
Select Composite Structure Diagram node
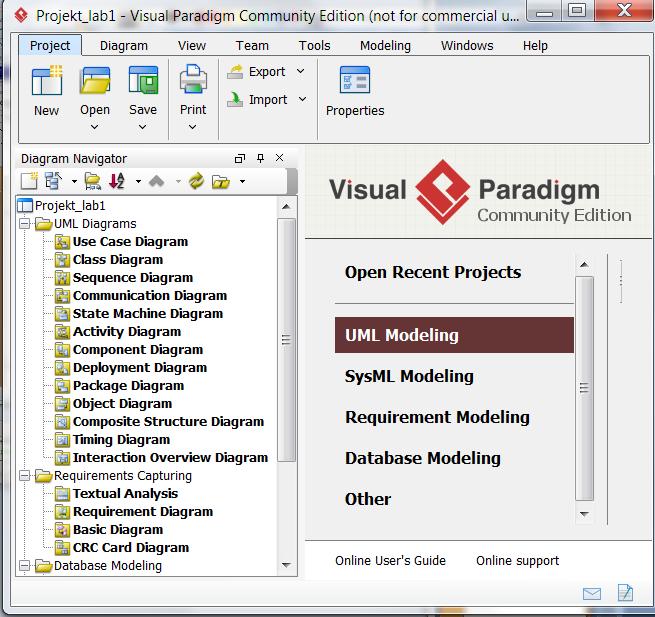(x=168, y=421)
